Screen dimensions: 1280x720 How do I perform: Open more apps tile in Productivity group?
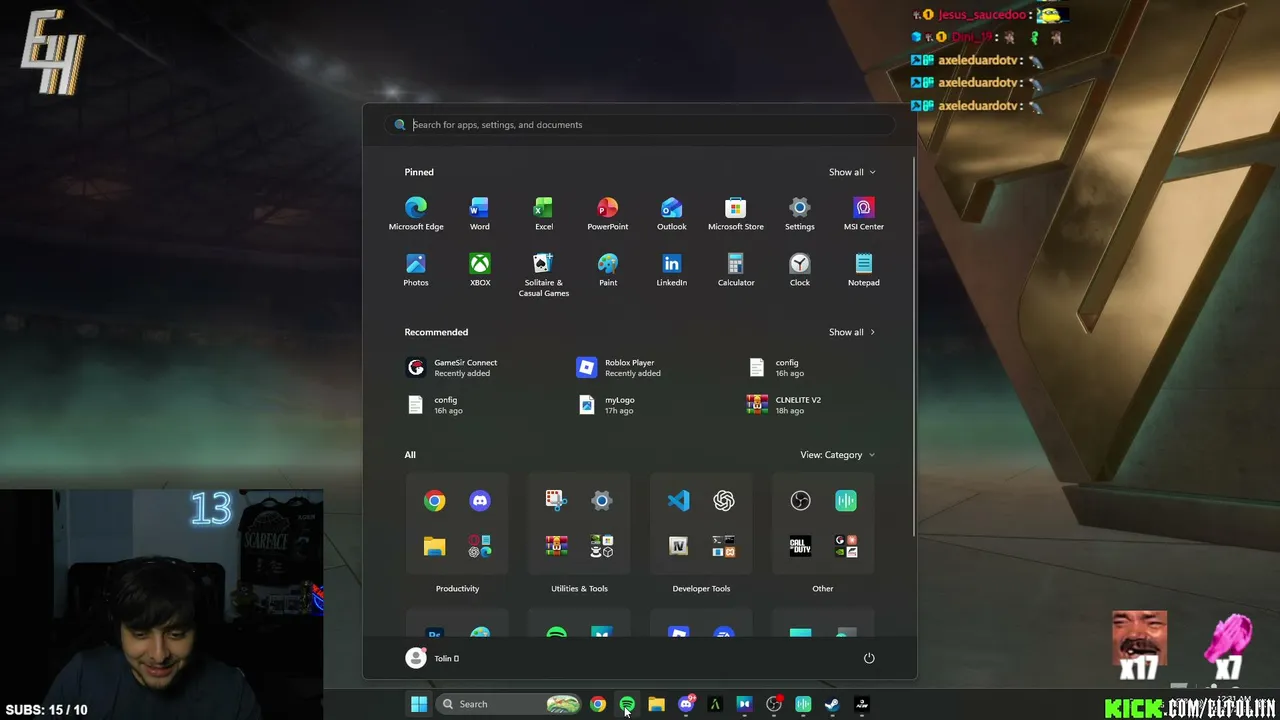(x=480, y=546)
